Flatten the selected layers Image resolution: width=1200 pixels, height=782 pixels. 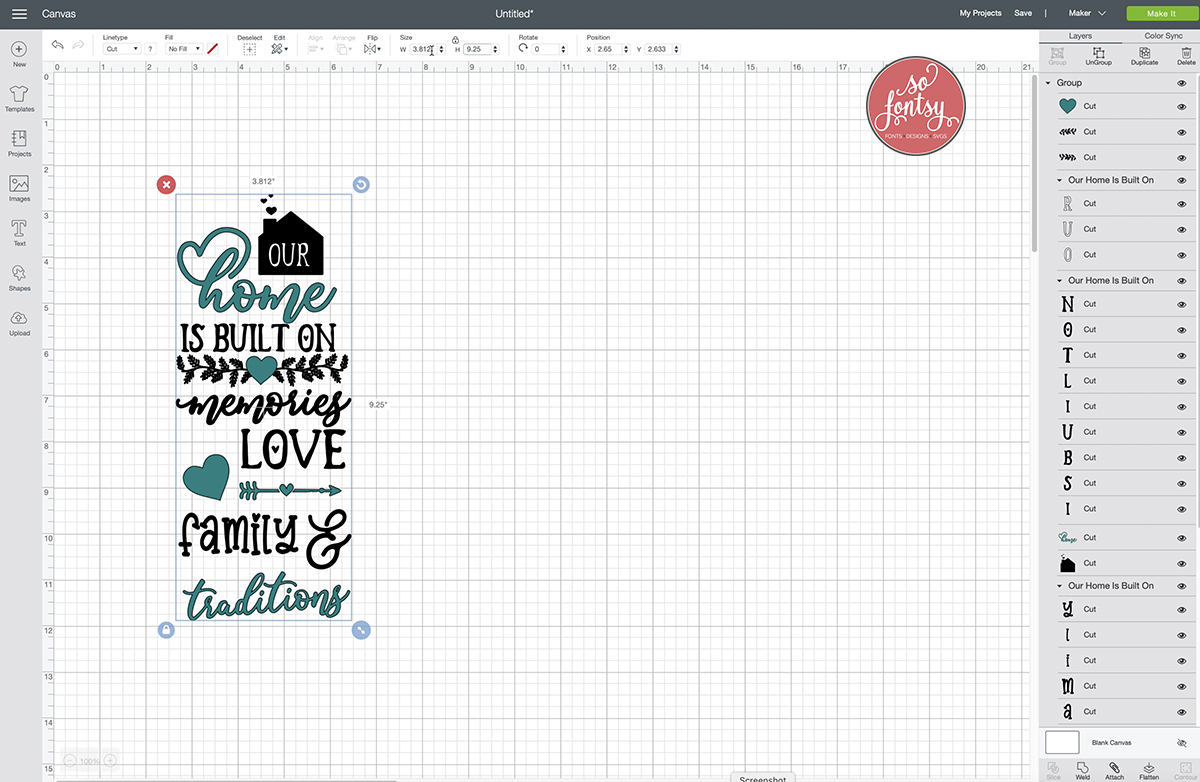pyautogui.click(x=1147, y=768)
